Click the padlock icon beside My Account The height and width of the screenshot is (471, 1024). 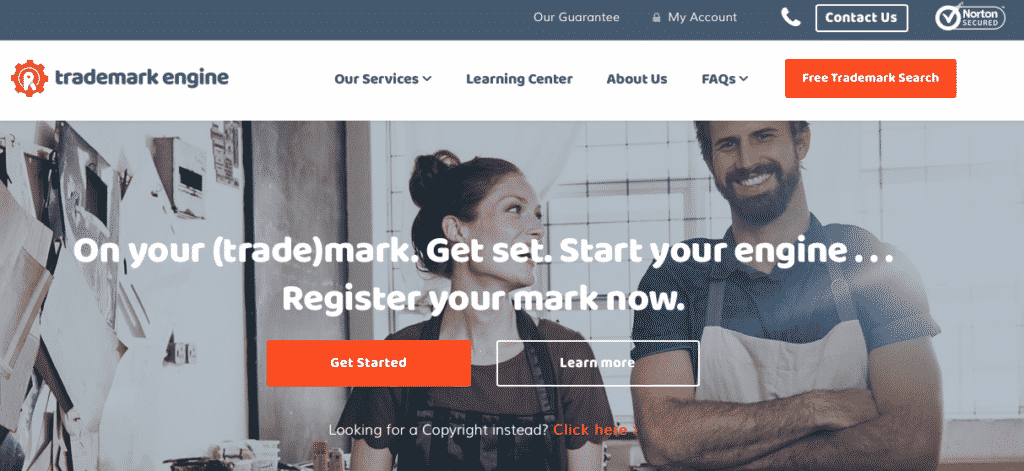coord(656,18)
